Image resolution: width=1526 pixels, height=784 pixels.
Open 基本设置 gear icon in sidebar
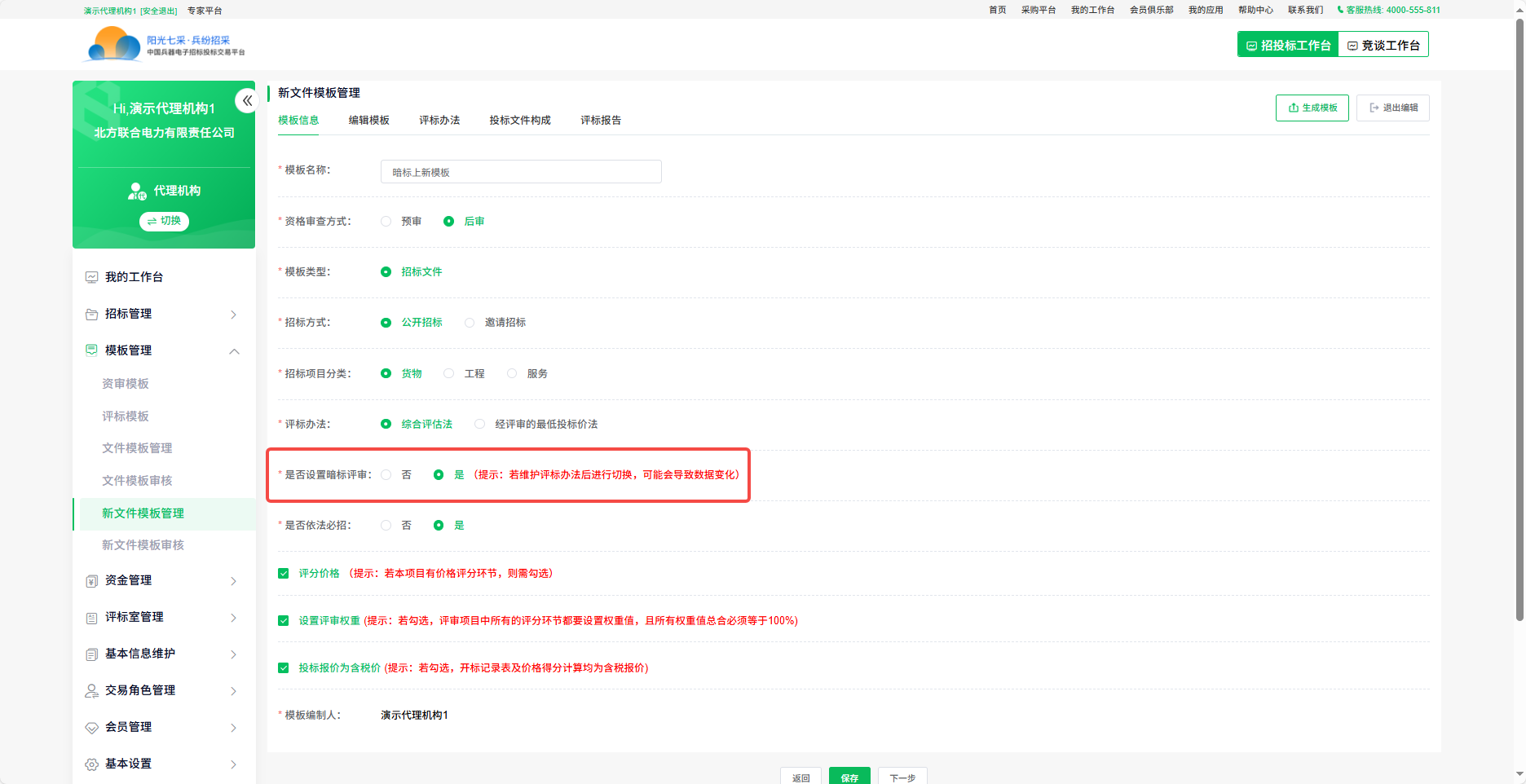(91, 764)
